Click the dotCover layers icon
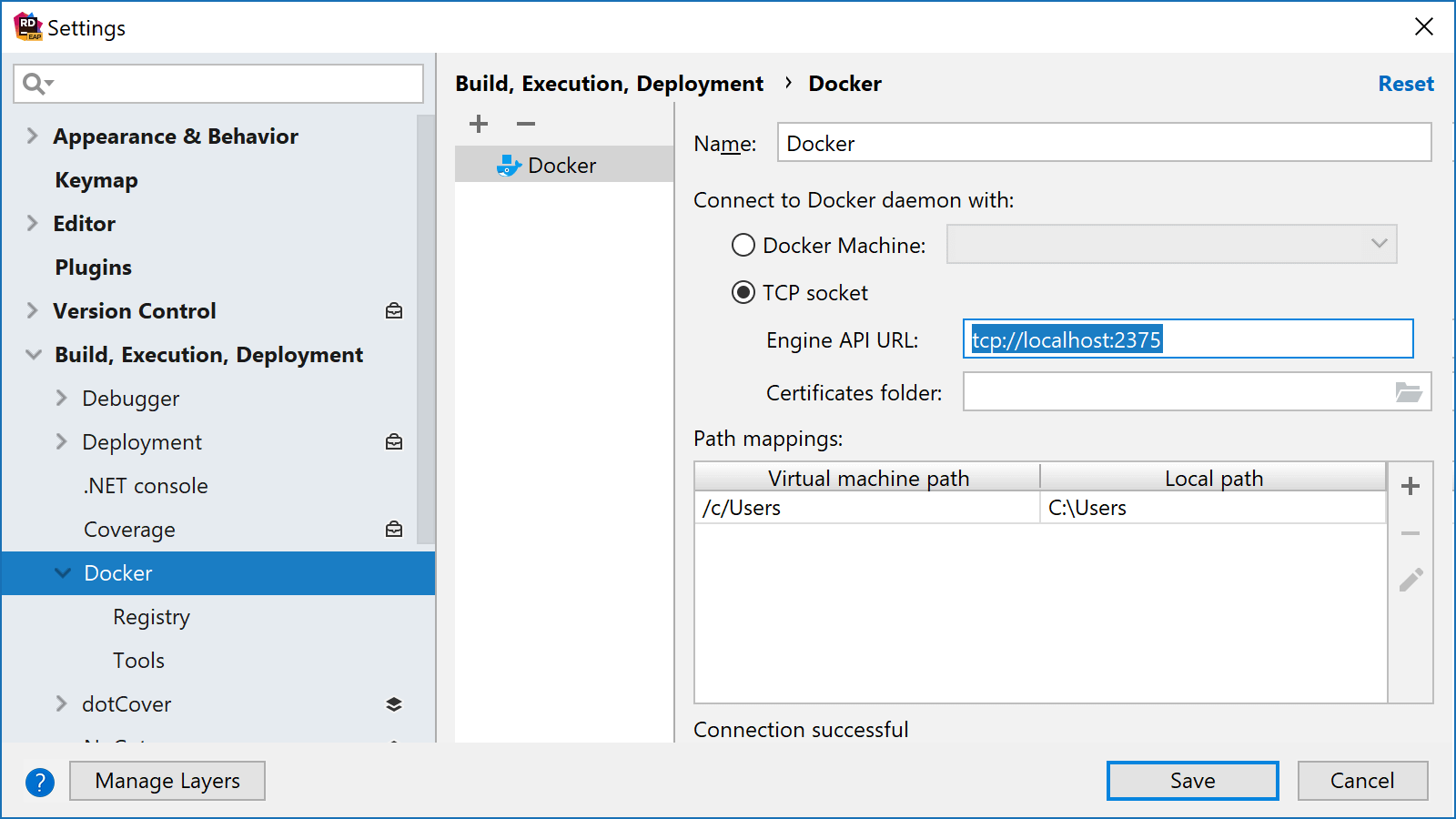 (394, 704)
